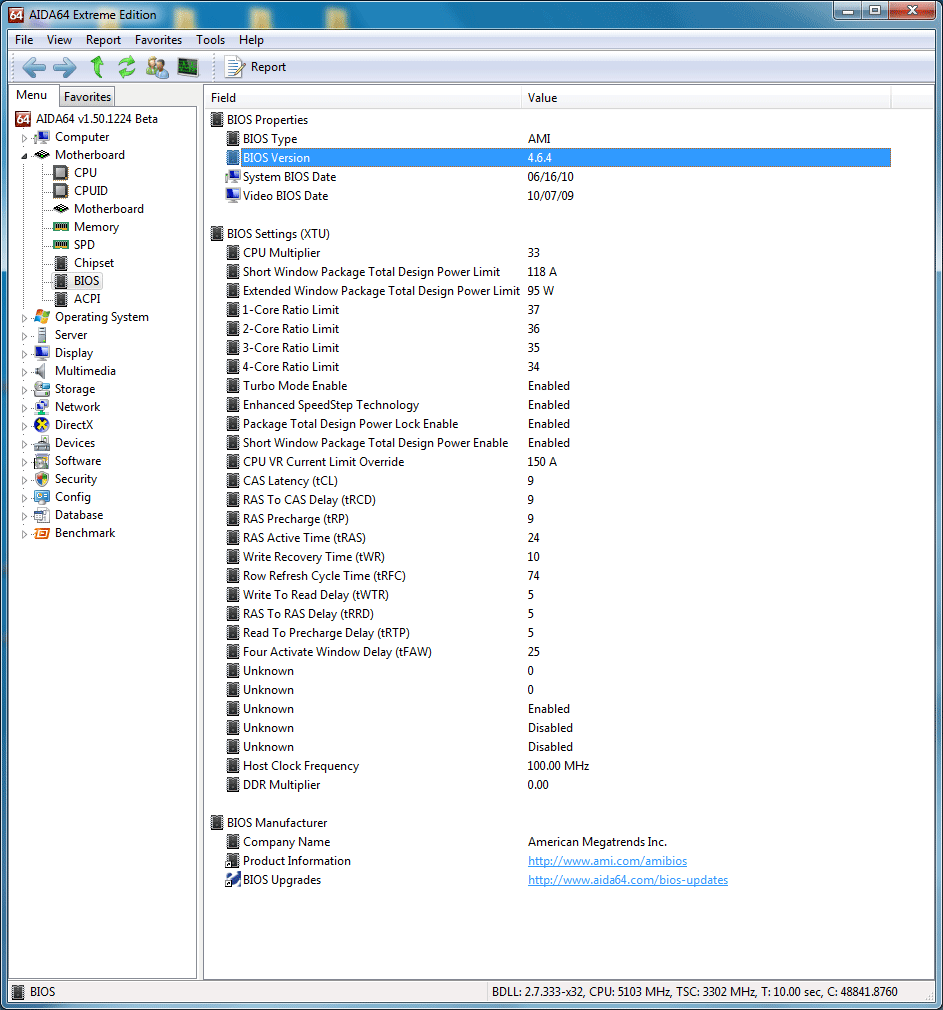Expand the Operating System node

pyautogui.click(x=24, y=318)
